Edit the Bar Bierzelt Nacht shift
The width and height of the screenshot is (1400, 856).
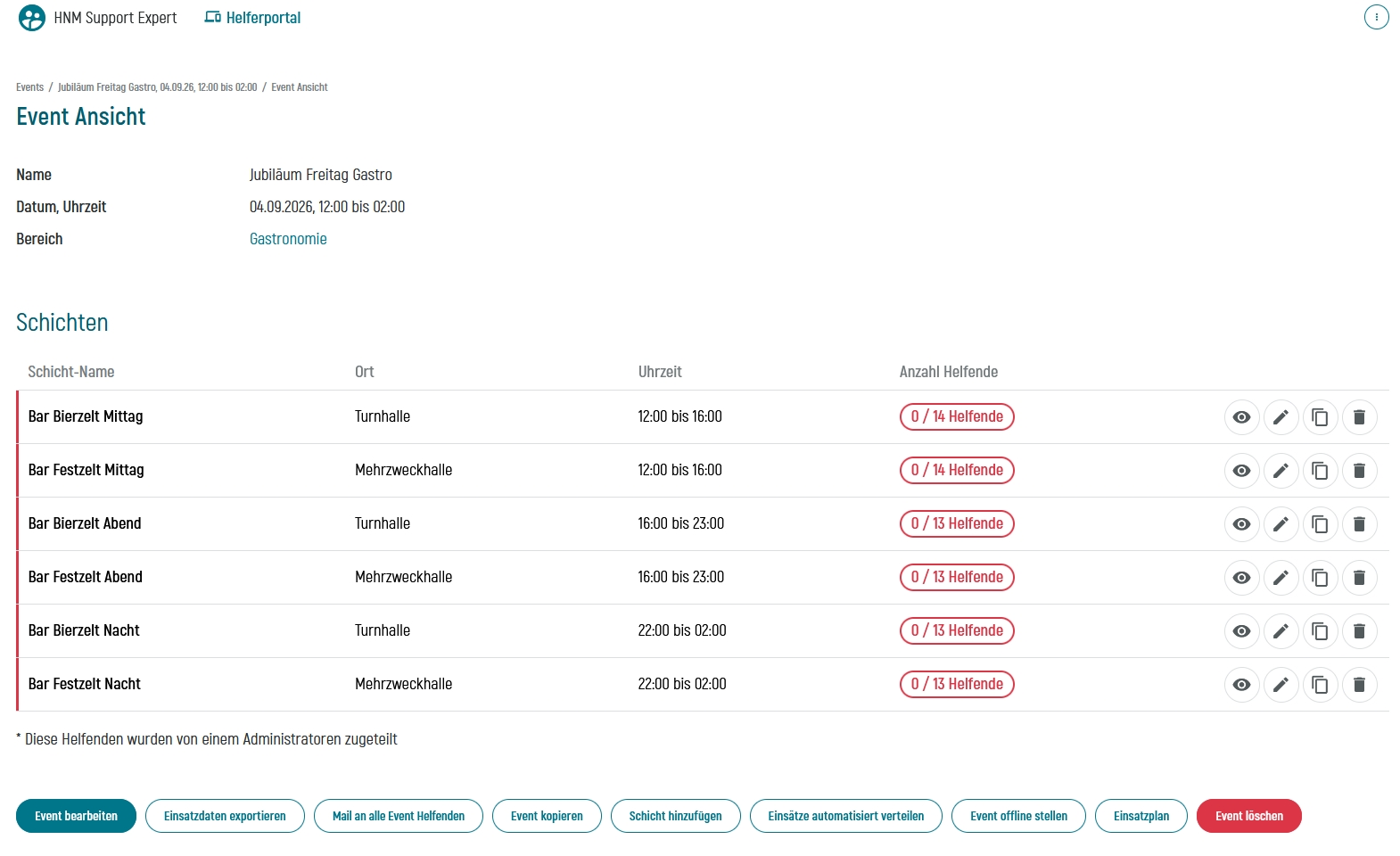pos(1281,631)
